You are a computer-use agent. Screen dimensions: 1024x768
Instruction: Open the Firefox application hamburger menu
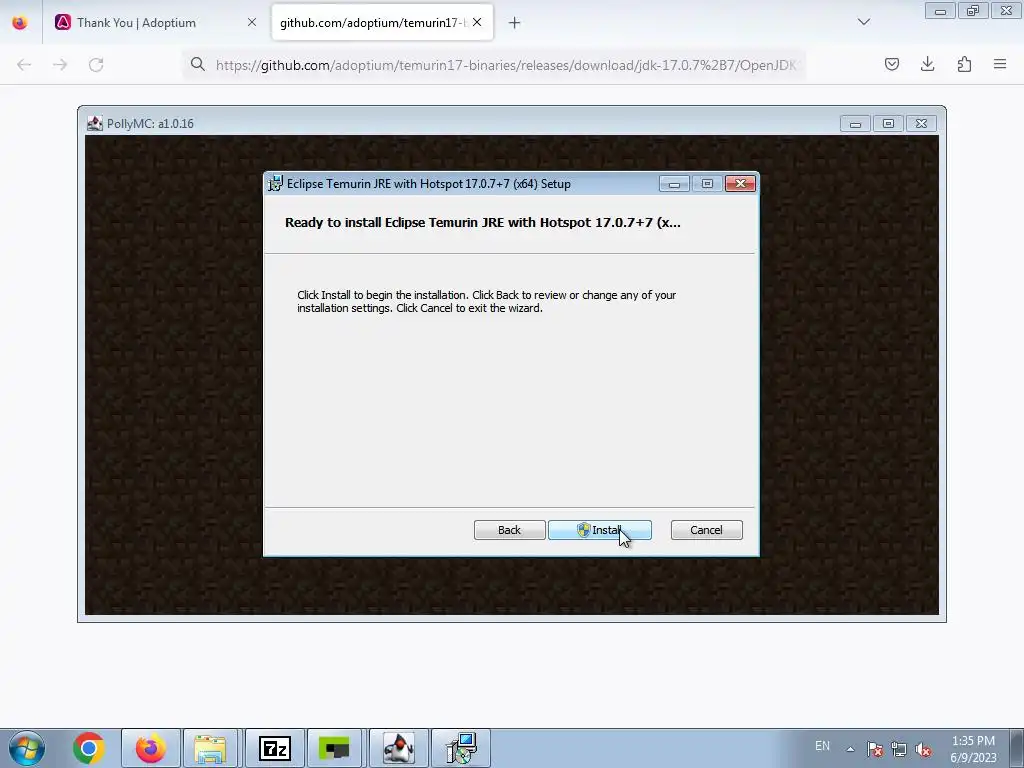pos(1000,64)
